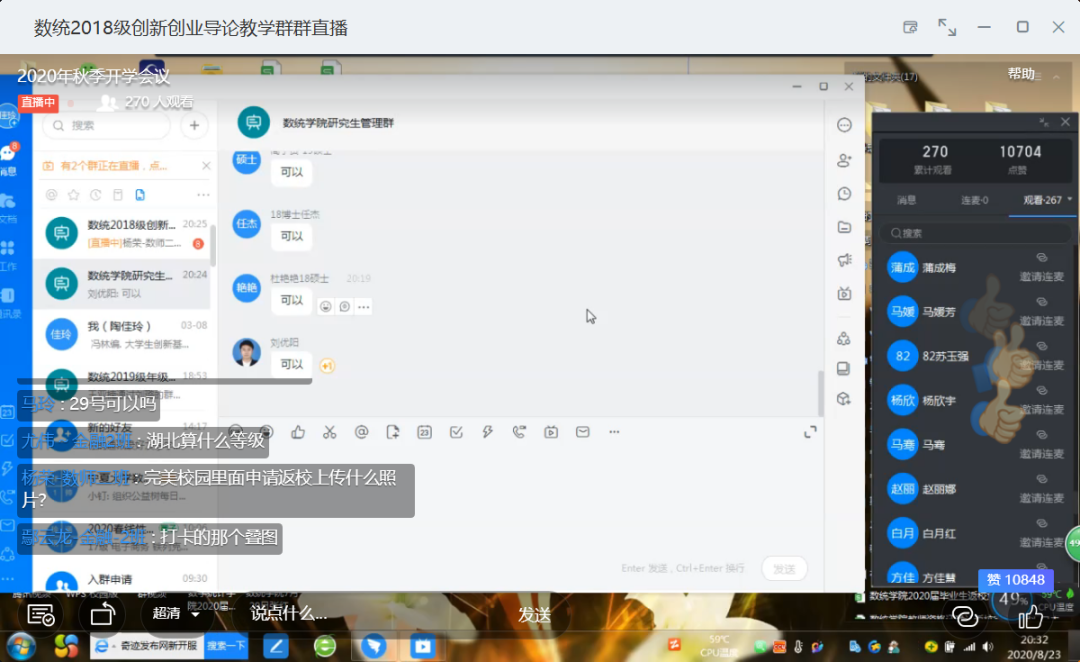Click the 说点什么 comment input field
The width and height of the screenshot is (1080, 662).
click(290, 614)
